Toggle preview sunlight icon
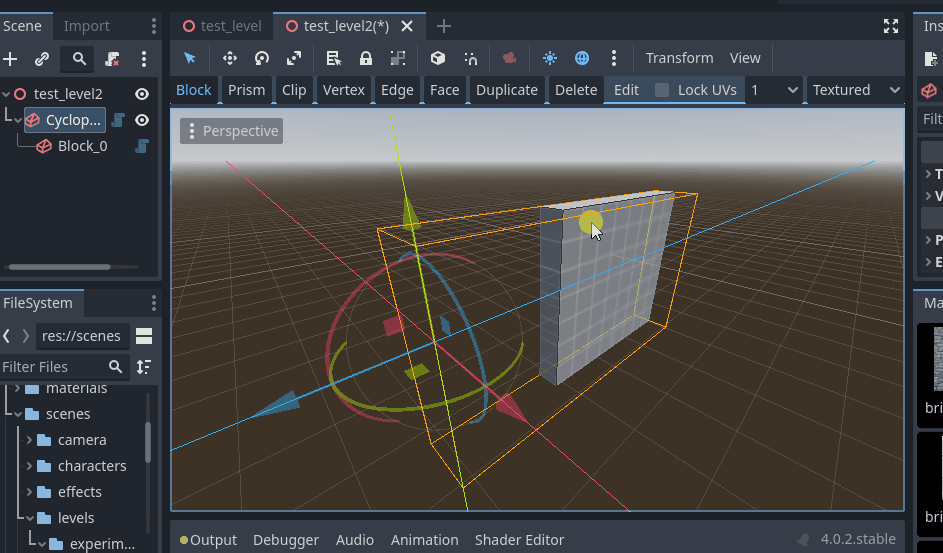 coord(550,58)
